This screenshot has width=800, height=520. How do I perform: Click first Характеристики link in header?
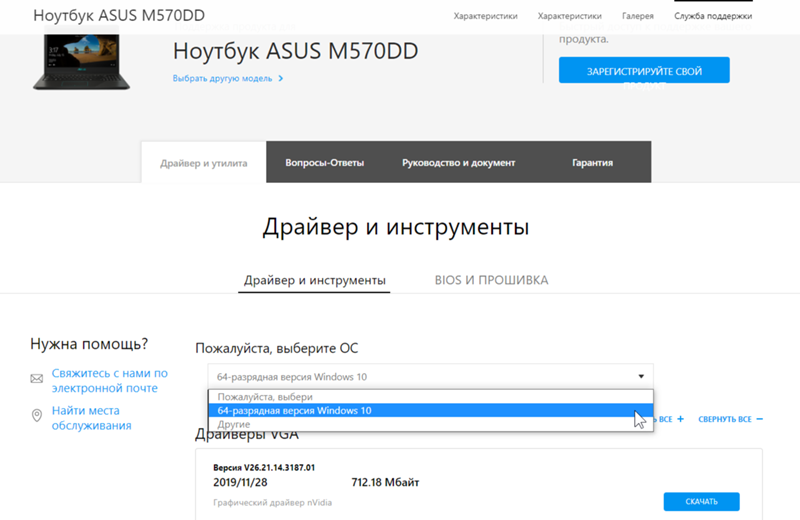pos(485,16)
